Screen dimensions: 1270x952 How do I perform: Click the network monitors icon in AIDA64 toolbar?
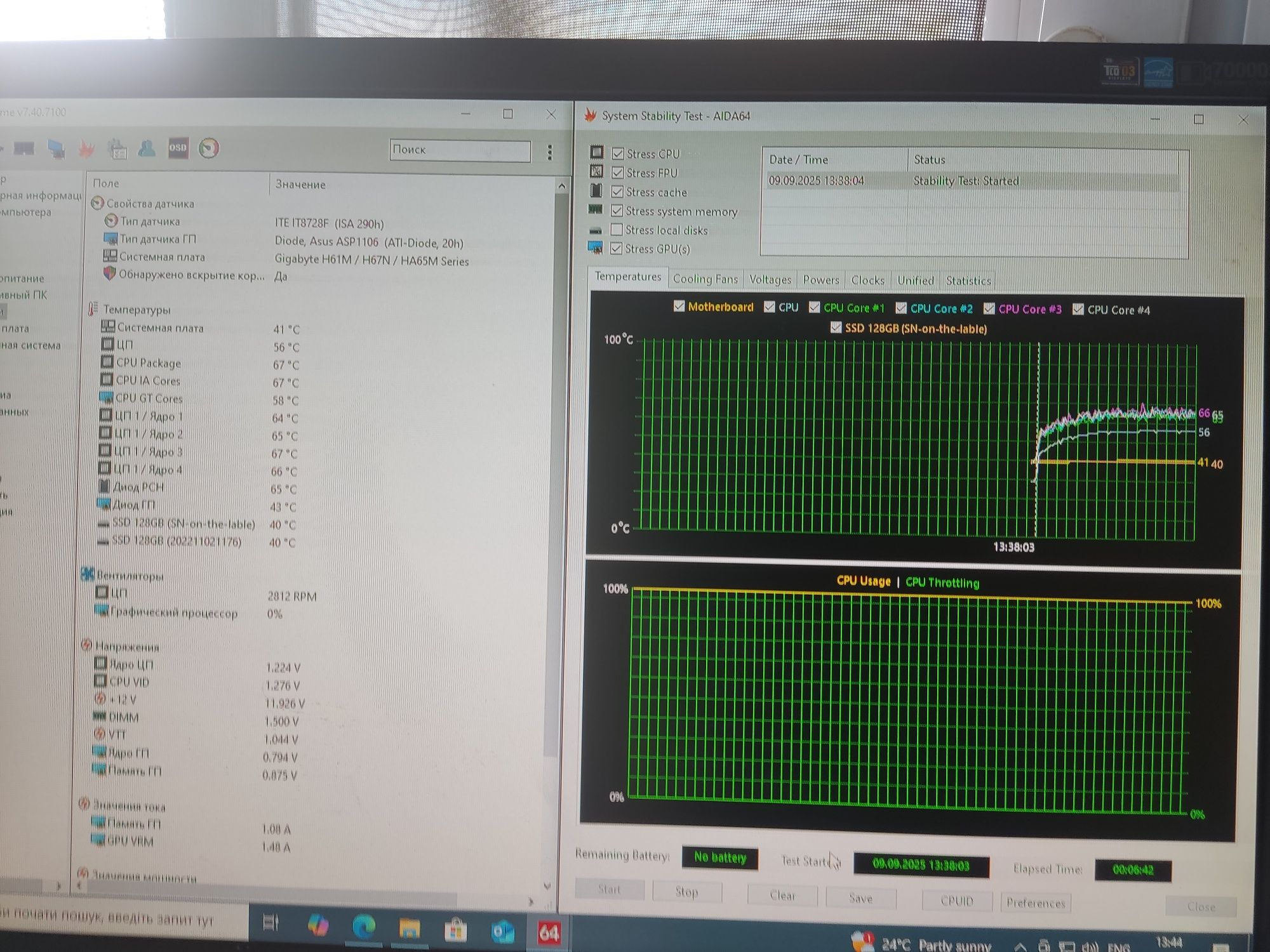[x=57, y=149]
